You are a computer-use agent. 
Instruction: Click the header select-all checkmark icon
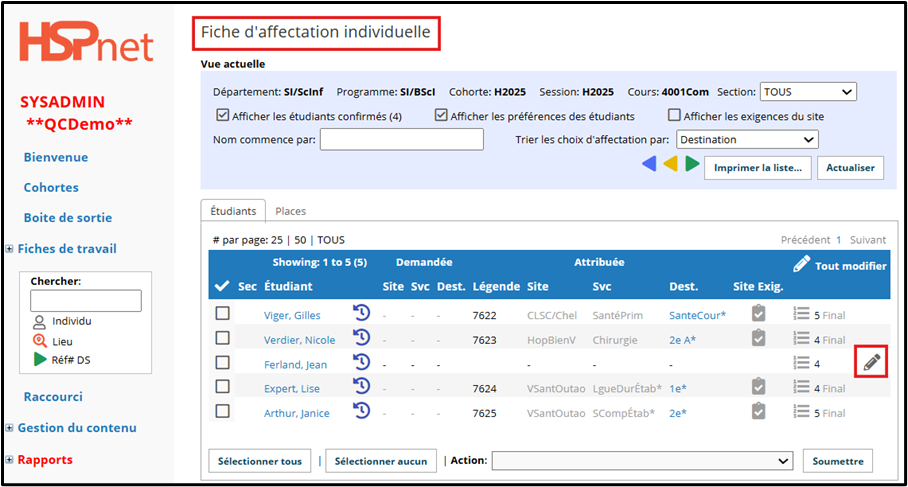pos(222,286)
